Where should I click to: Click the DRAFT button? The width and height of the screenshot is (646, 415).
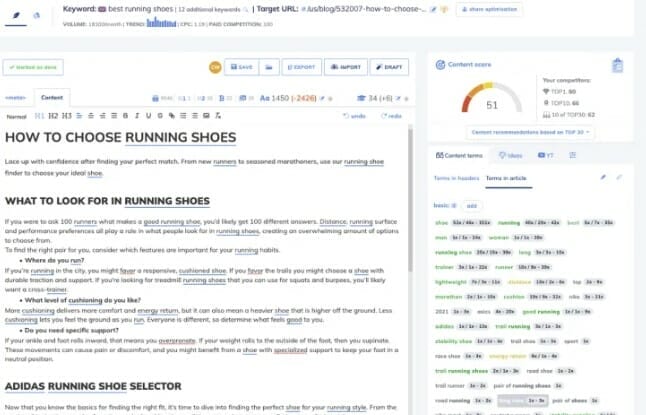[x=389, y=67]
